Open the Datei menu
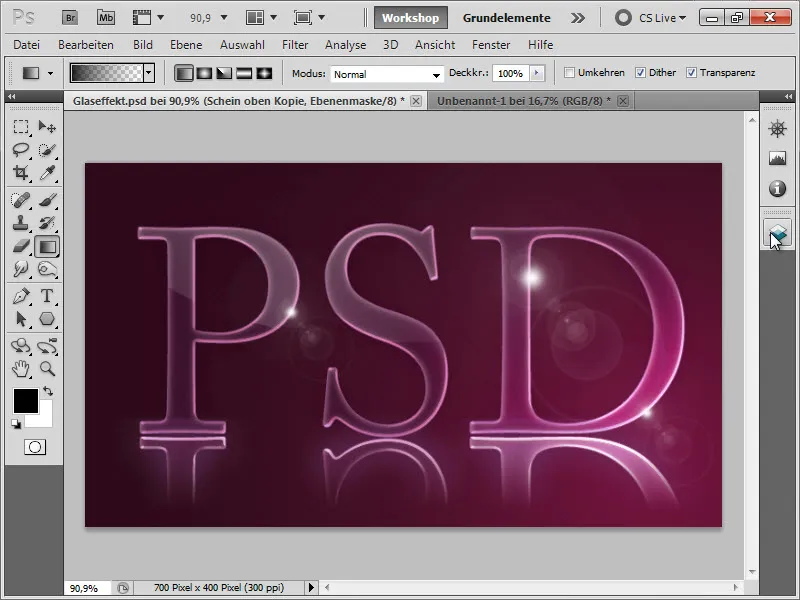The height and width of the screenshot is (600, 800). 27,45
